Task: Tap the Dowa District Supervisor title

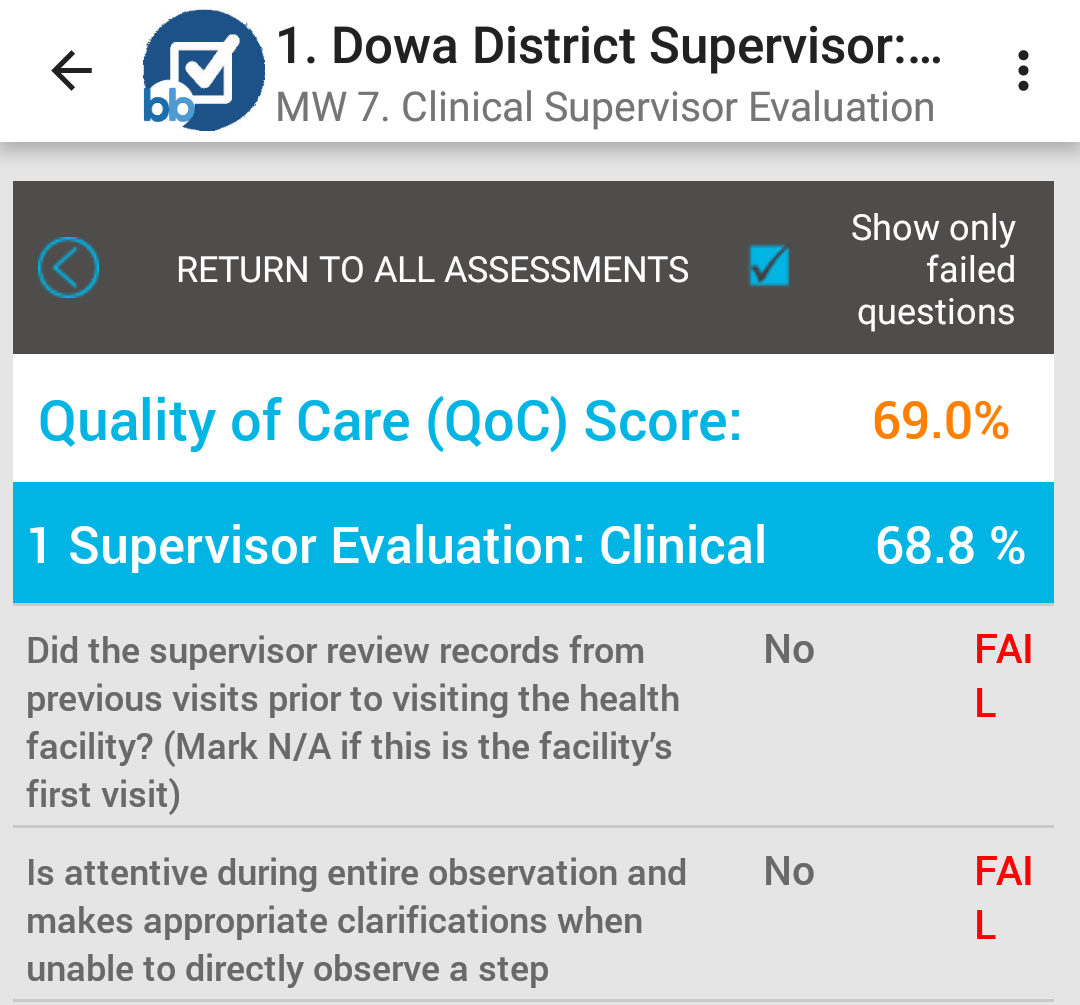Action: coord(609,46)
